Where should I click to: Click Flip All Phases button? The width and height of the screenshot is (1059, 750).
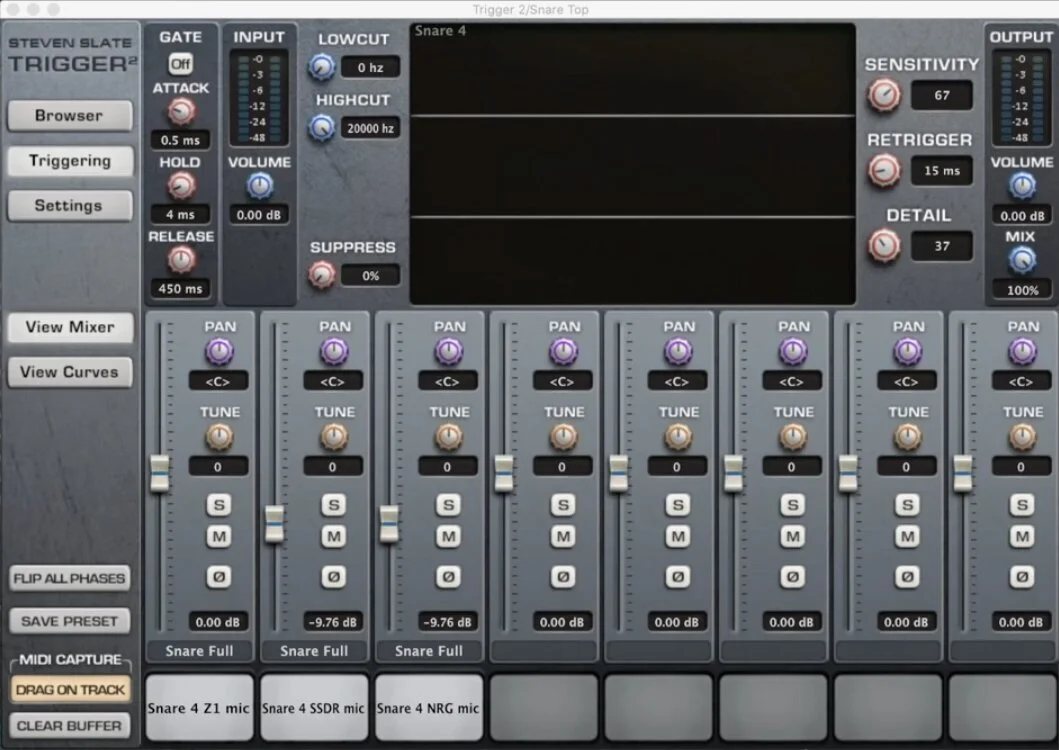point(70,578)
